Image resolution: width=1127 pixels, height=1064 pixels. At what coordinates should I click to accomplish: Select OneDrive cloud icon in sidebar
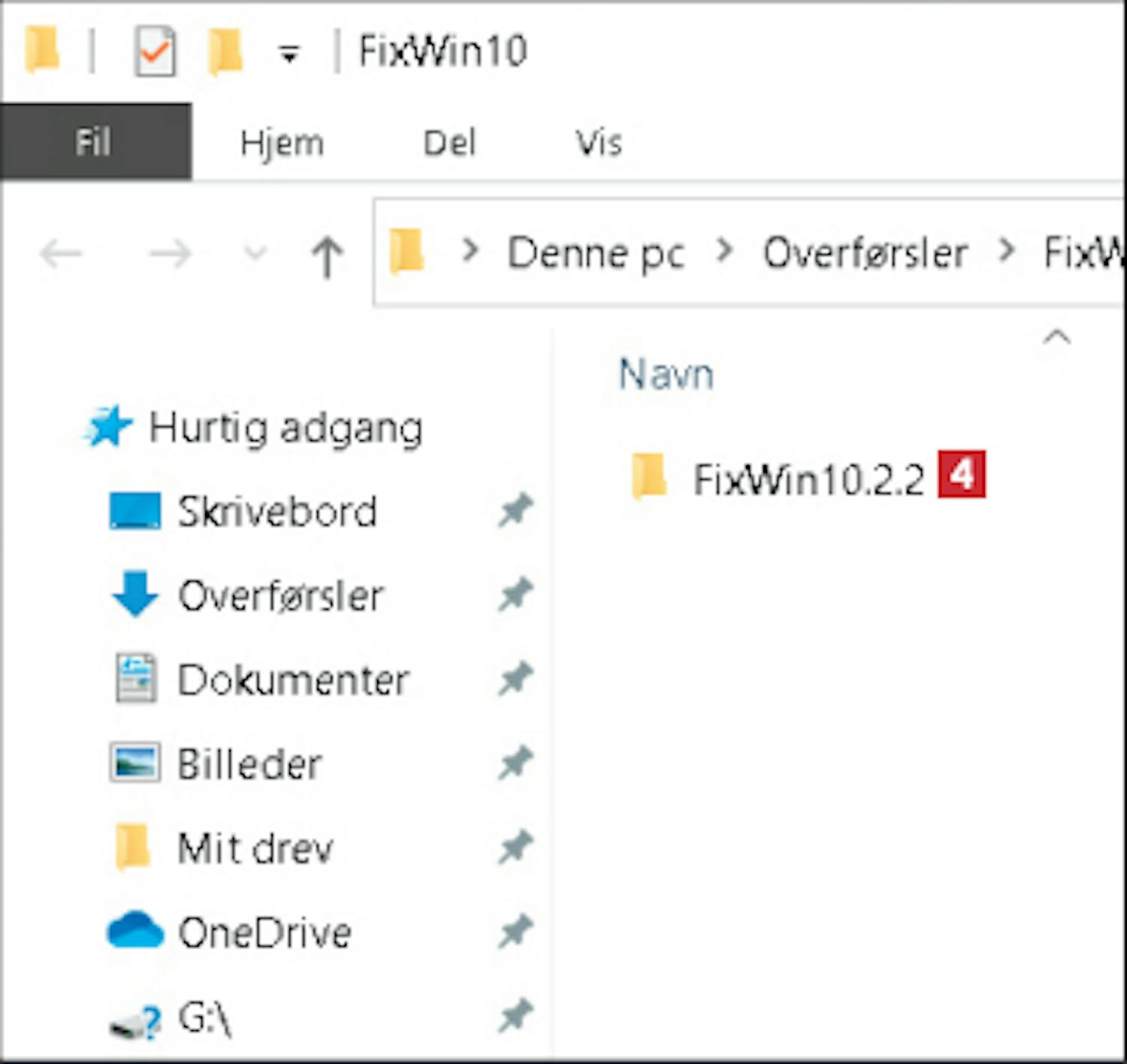134,931
